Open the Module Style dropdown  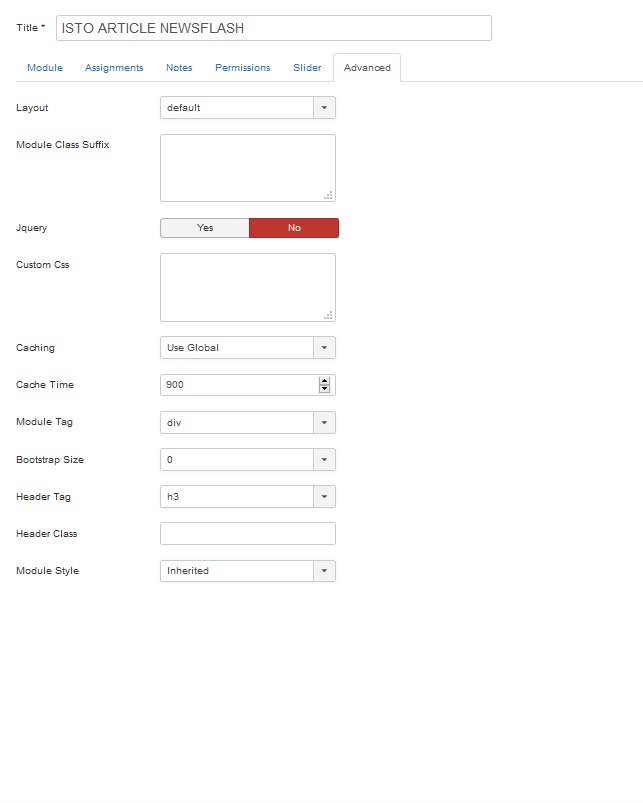coord(248,570)
